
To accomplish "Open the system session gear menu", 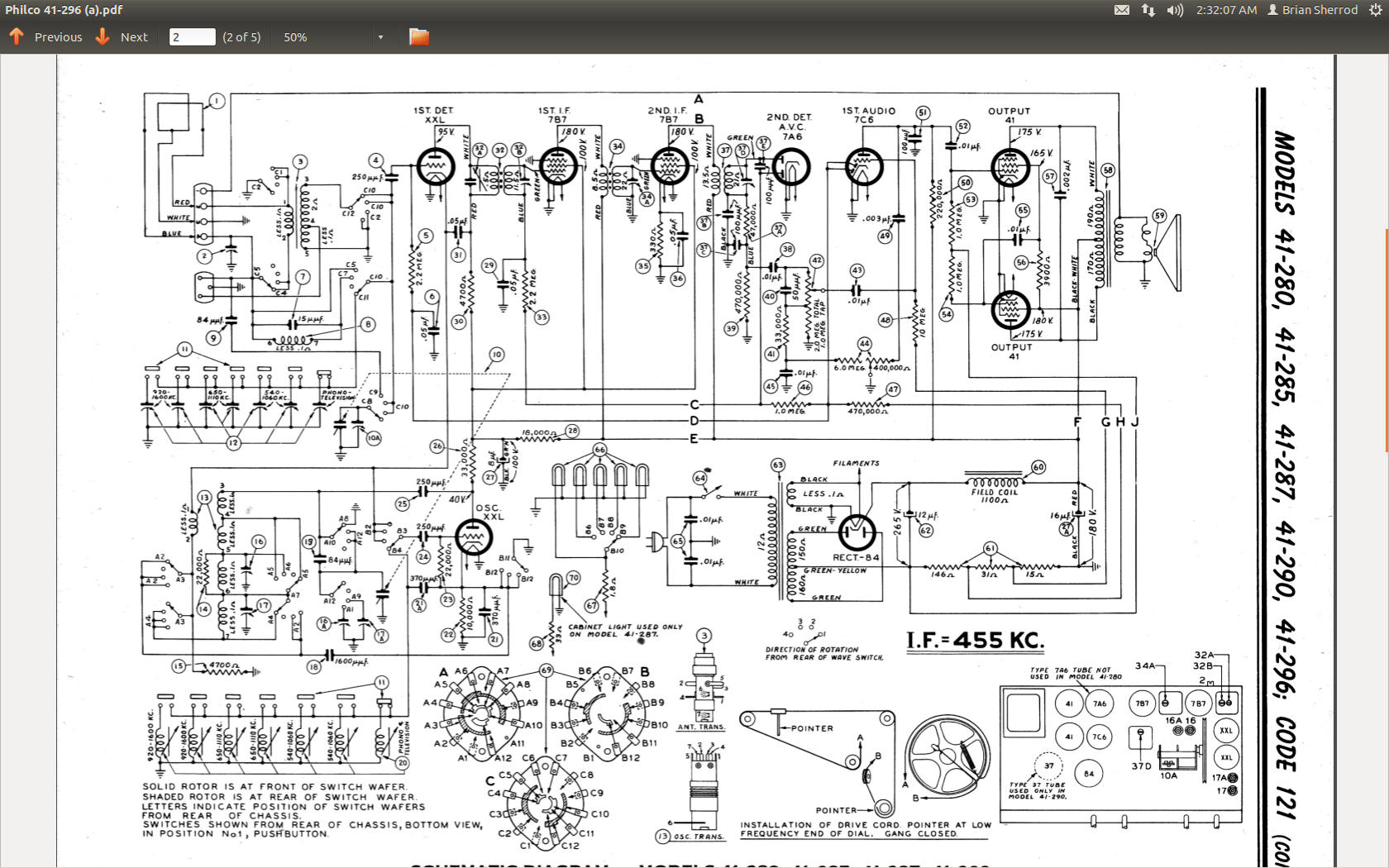I will tap(1375, 10).
